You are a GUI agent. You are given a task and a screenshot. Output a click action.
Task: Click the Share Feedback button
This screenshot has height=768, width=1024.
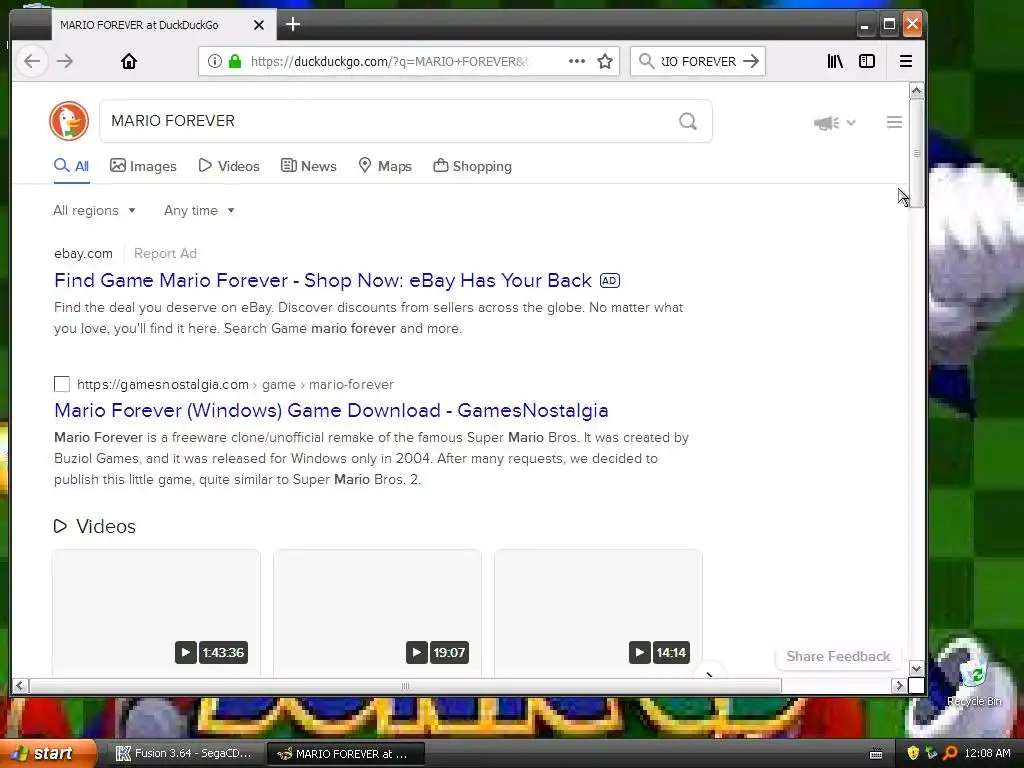tap(838, 656)
